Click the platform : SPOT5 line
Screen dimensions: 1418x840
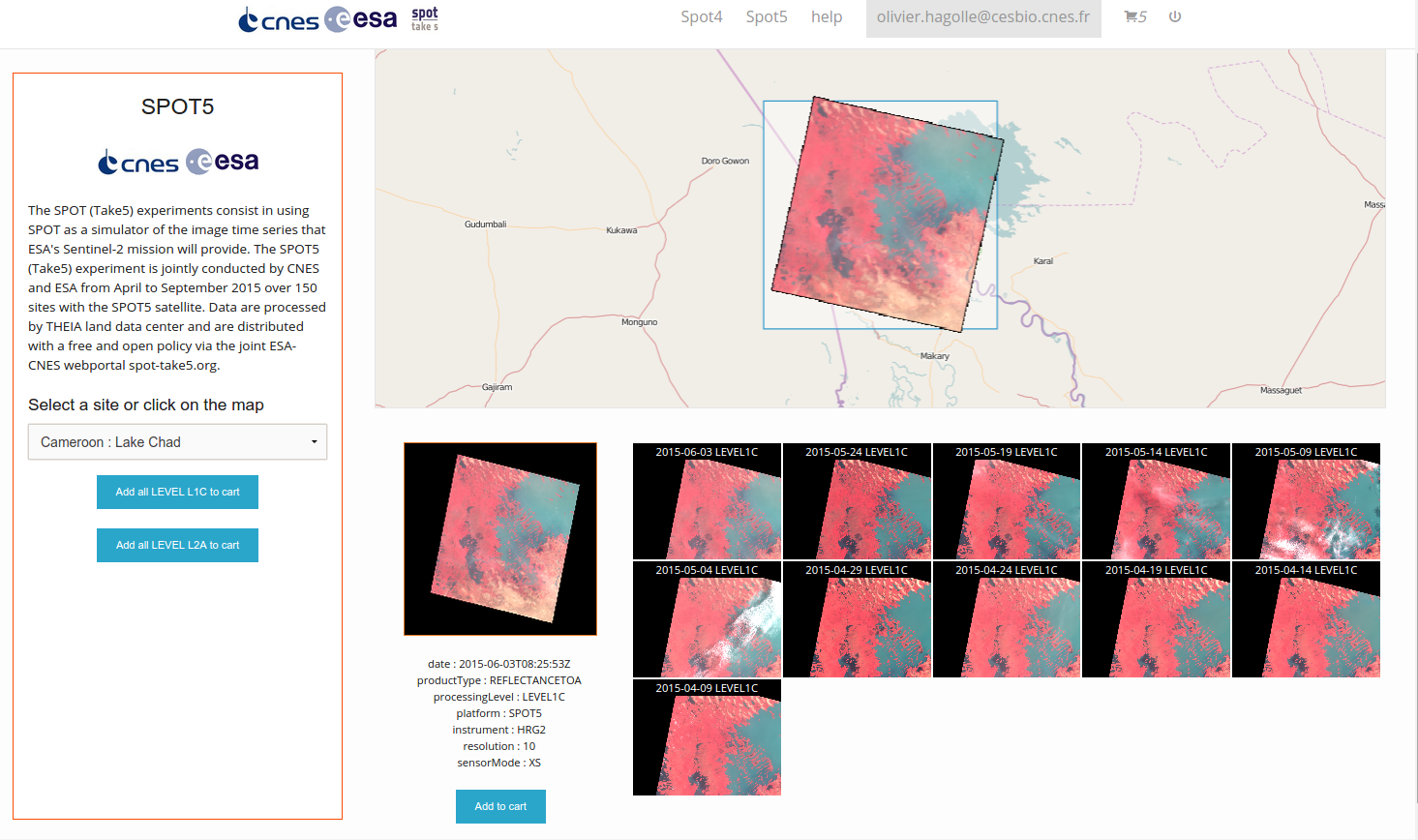click(x=499, y=713)
